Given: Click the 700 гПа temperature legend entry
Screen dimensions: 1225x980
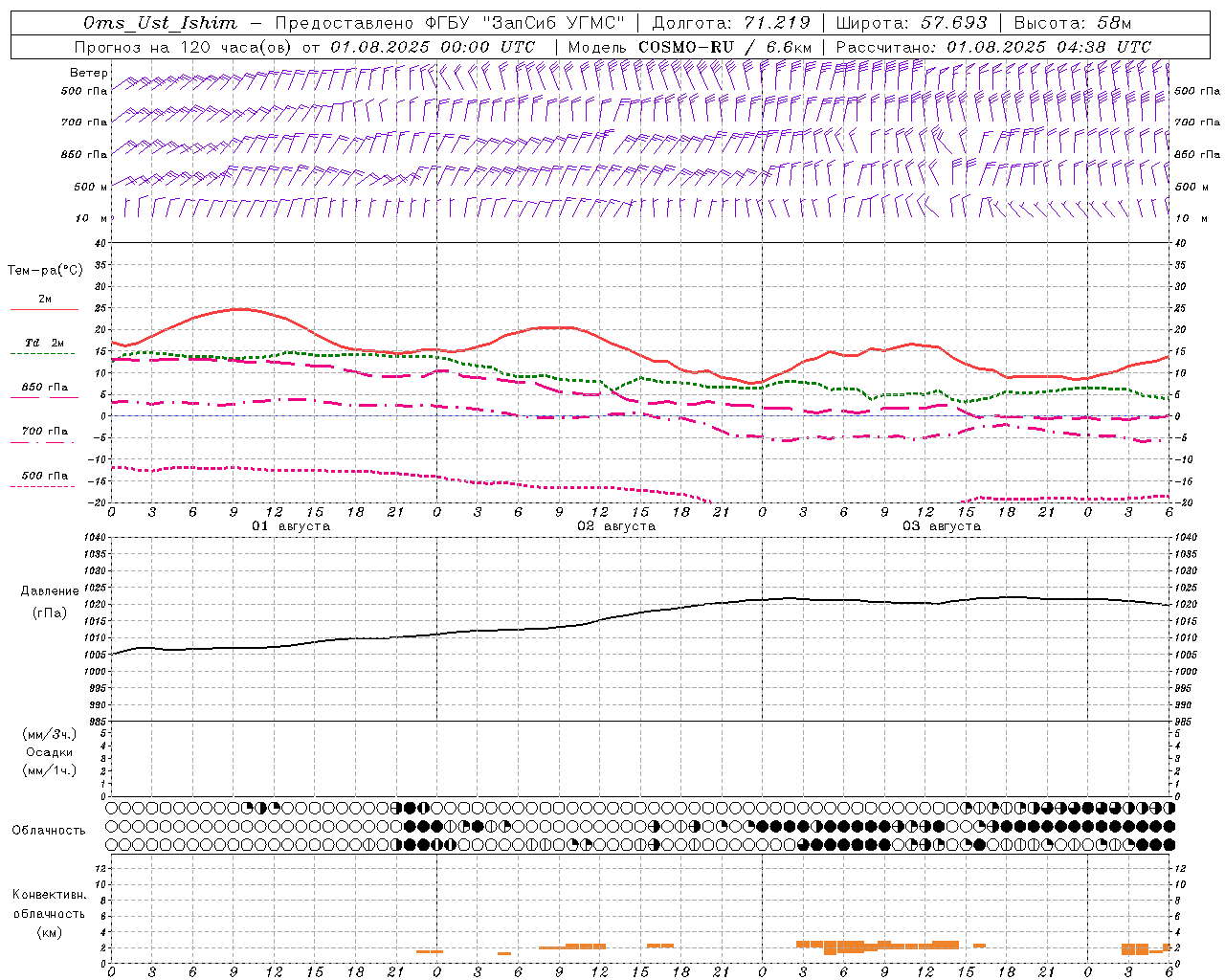Looking at the screenshot, I should (44, 432).
